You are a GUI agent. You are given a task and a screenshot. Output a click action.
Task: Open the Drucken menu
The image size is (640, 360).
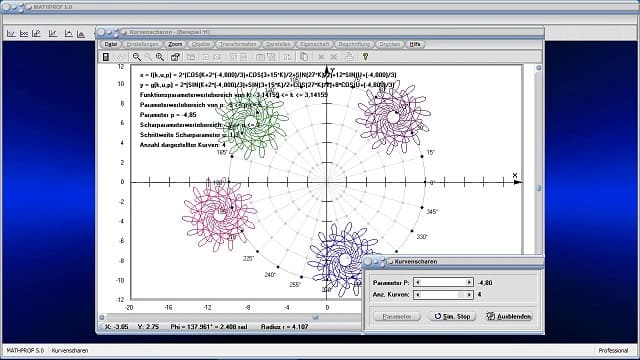pos(389,44)
